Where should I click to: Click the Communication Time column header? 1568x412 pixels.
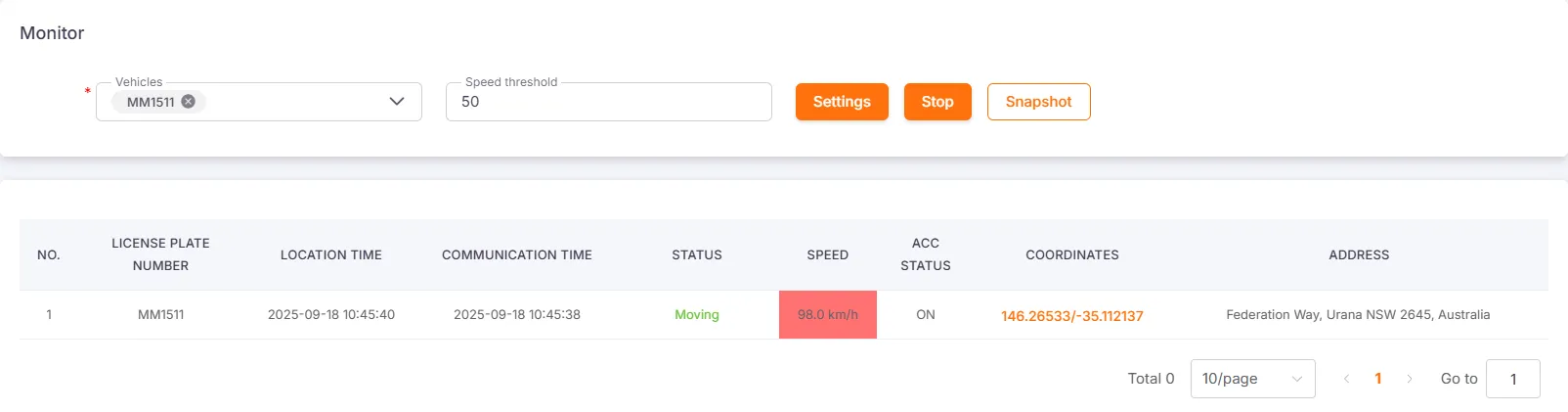pyautogui.click(x=517, y=254)
